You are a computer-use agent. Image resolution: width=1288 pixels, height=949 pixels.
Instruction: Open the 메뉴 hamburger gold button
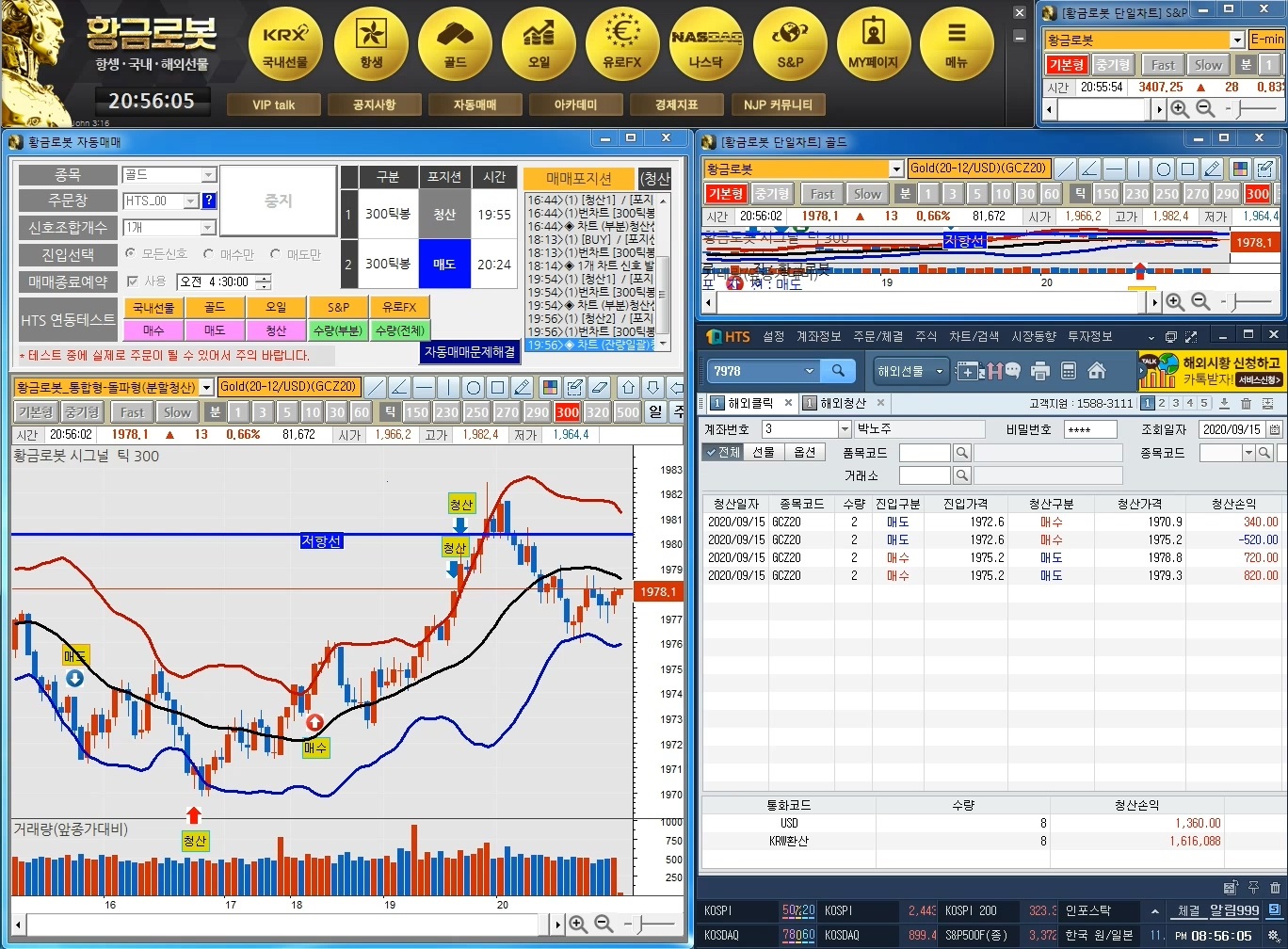pos(957,43)
